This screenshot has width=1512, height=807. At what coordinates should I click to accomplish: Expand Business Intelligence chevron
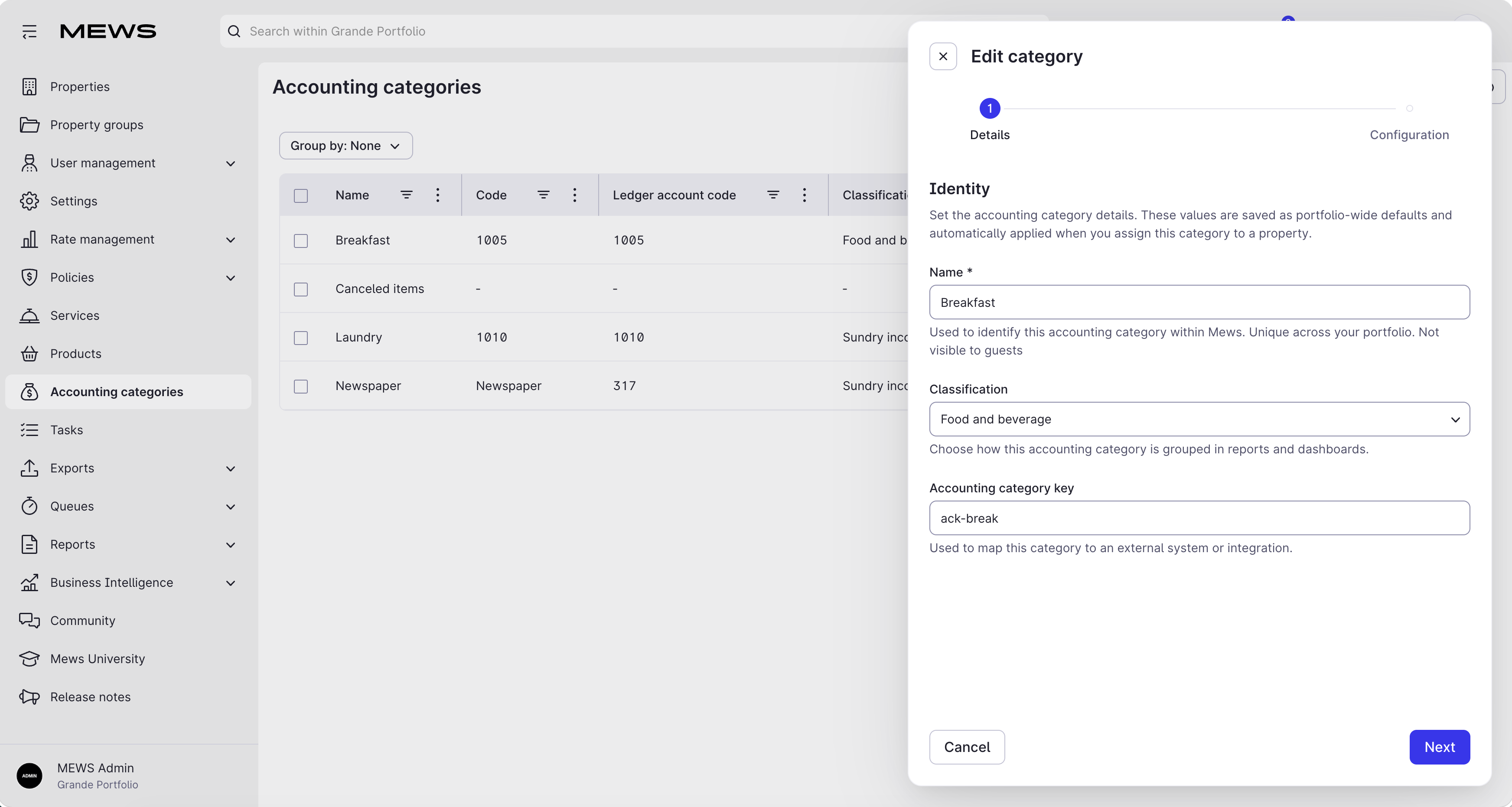231,583
